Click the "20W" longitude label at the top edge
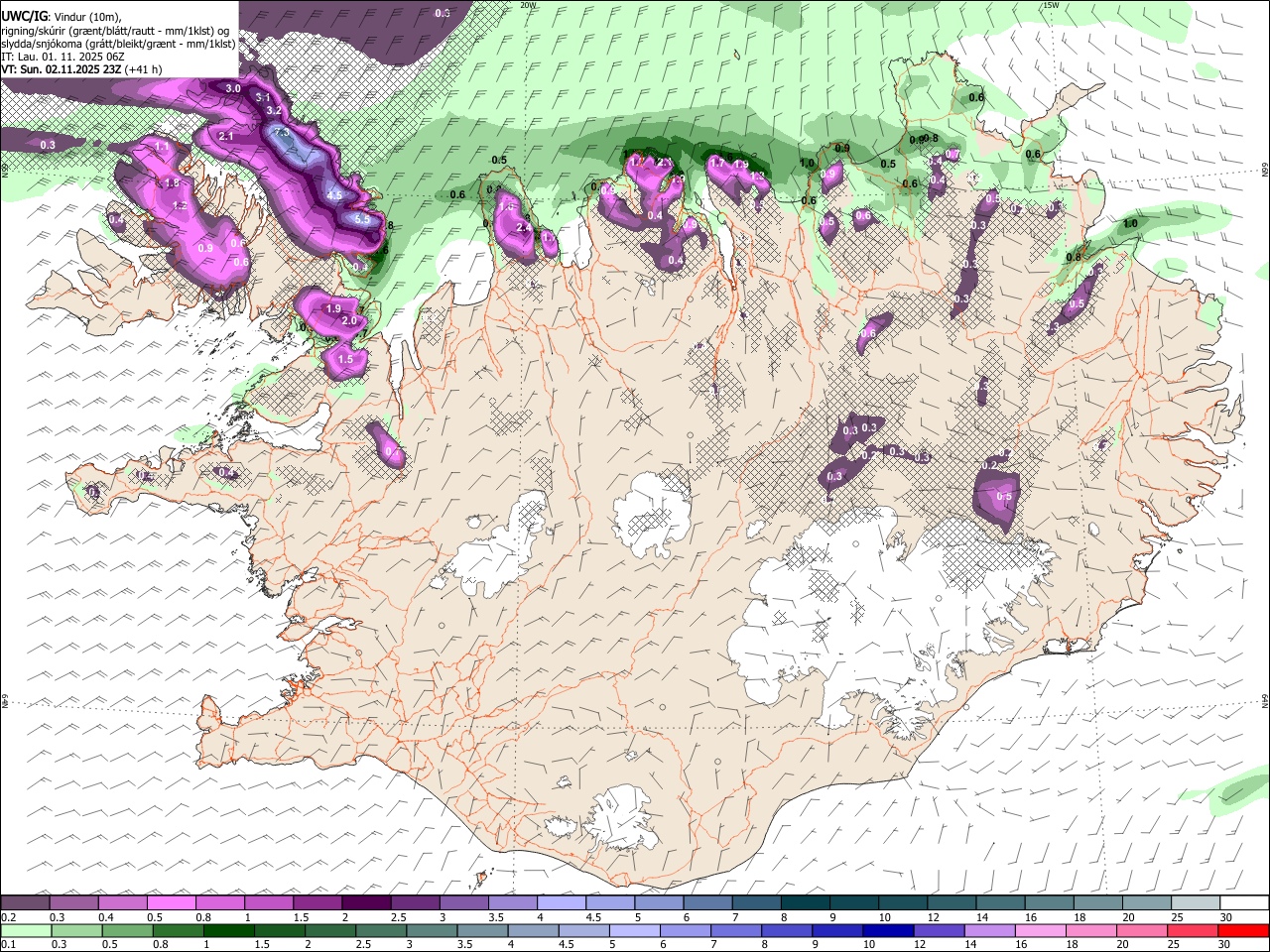Image resolution: width=1270 pixels, height=952 pixels. pyautogui.click(x=528, y=5)
